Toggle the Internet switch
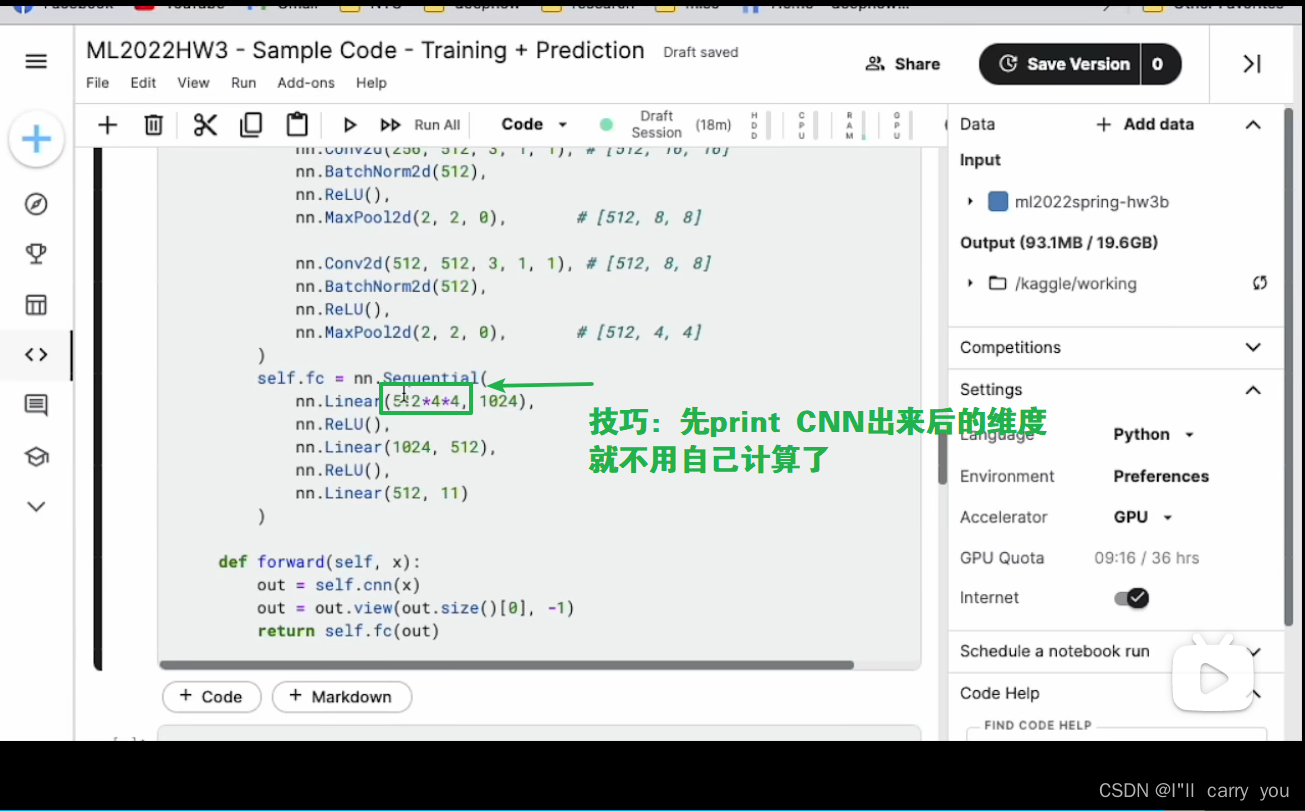Viewport: 1305px width, 811px height. tap(1131, 598)
